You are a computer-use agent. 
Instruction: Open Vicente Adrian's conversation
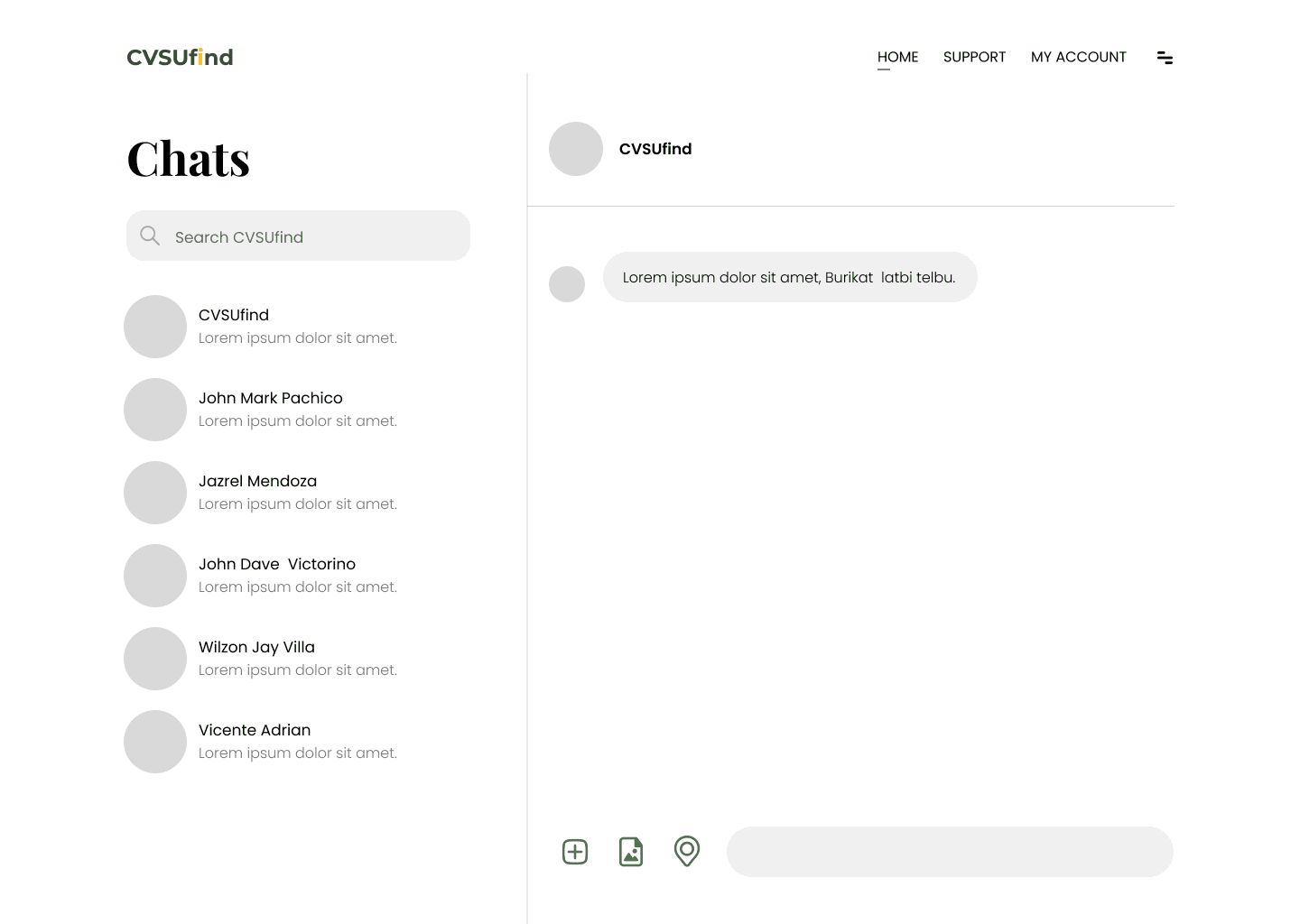[255, 730]
